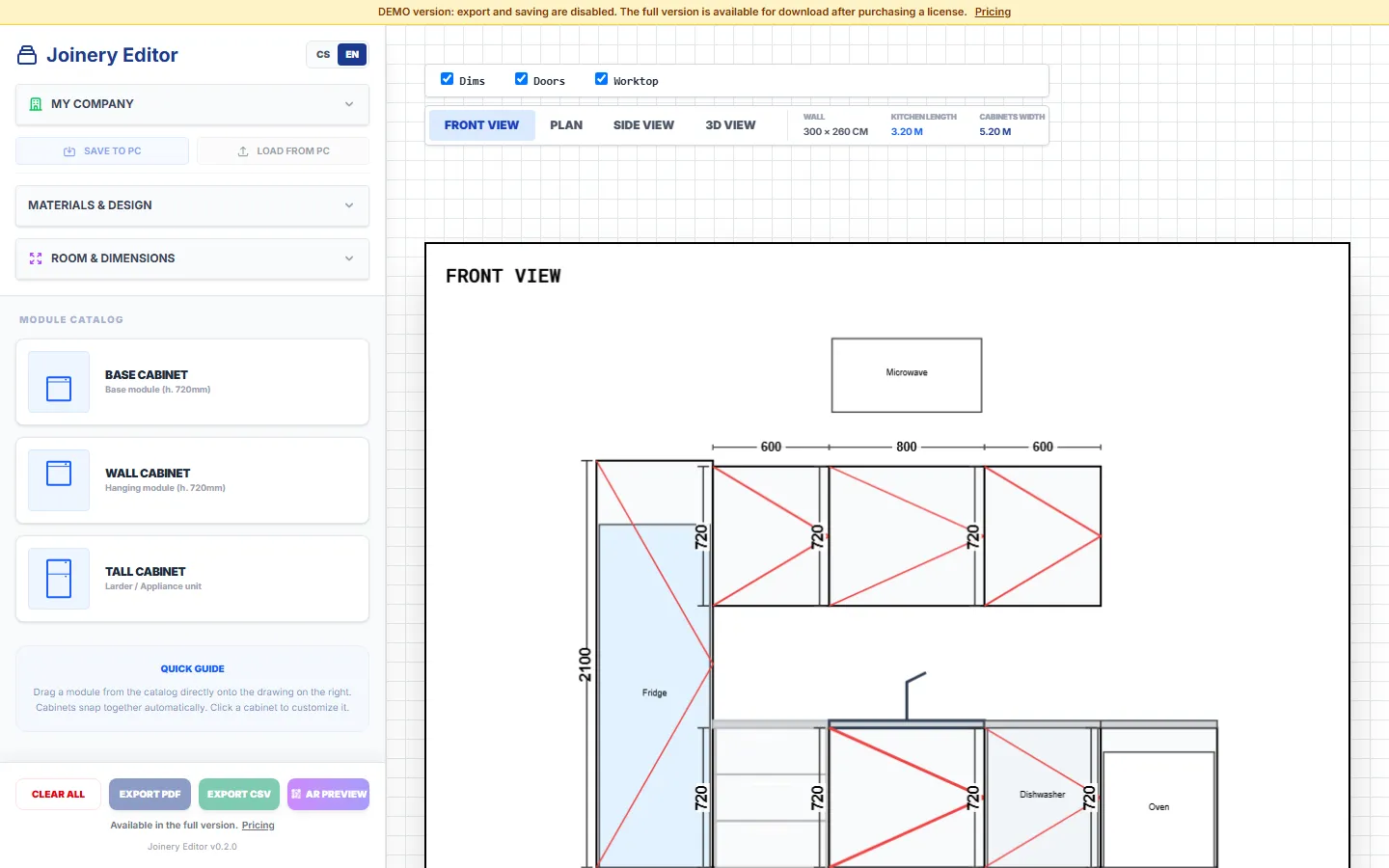Toggle the Dims checkbox
Screen dimensions: 1389x868
tap(447, 79)
